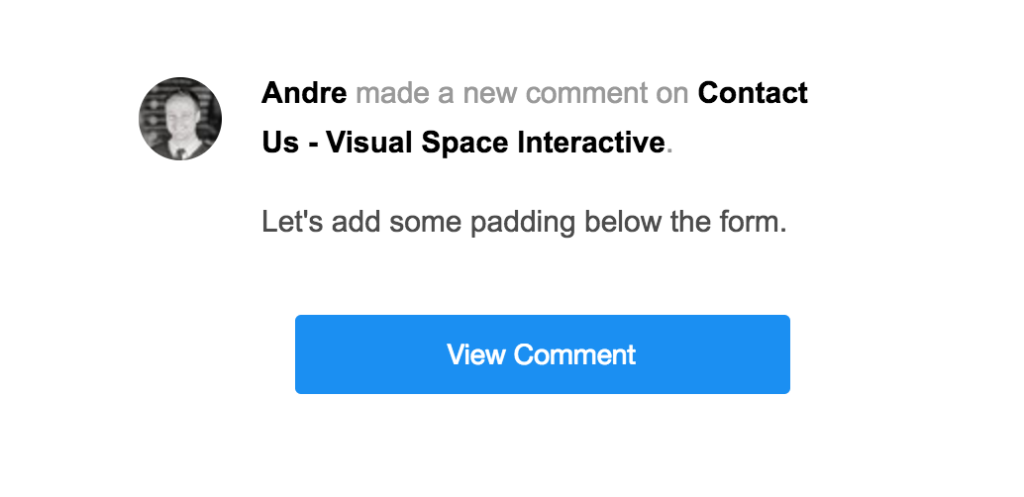Click the word "Interactive" in the page title
This screenshot has height=497, width=1024.
[x=590, y=143]
